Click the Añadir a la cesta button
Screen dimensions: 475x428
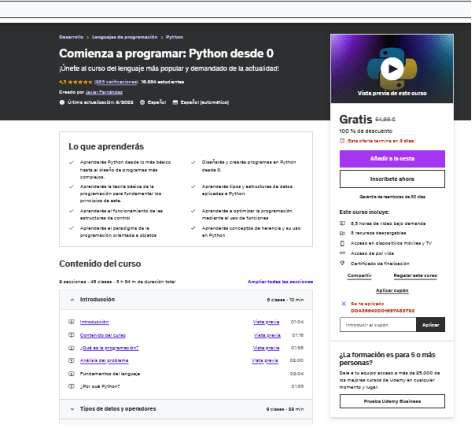pos(392,159)
